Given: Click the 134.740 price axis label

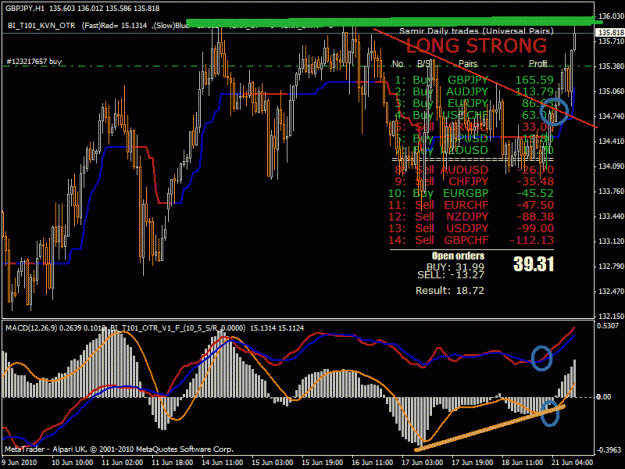Looking at the screenshot, I should (611, 116).
